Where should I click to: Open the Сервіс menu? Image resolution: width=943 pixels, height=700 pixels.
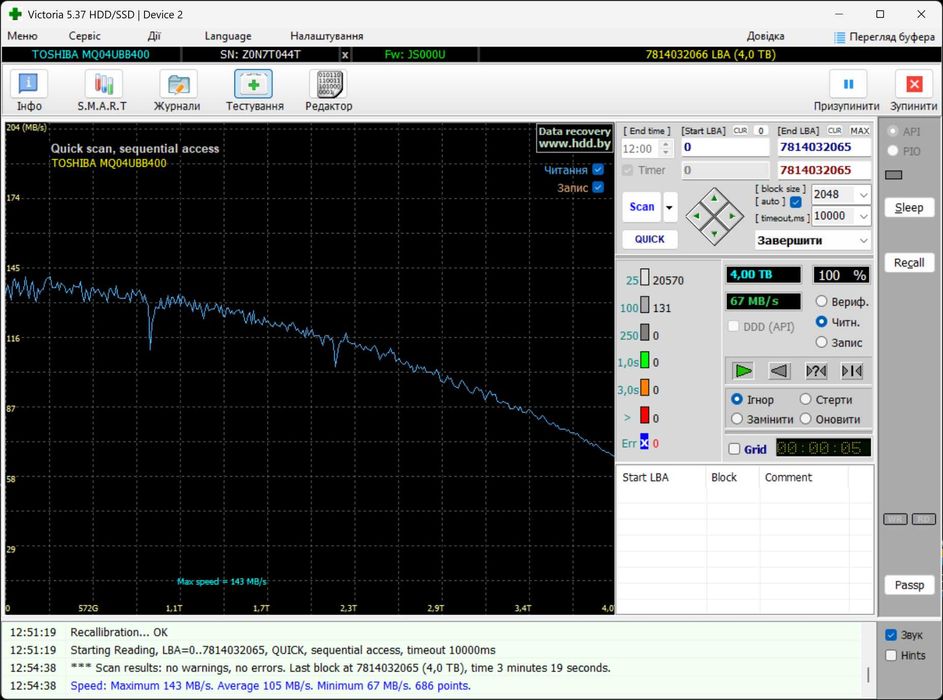pos(84,36)
